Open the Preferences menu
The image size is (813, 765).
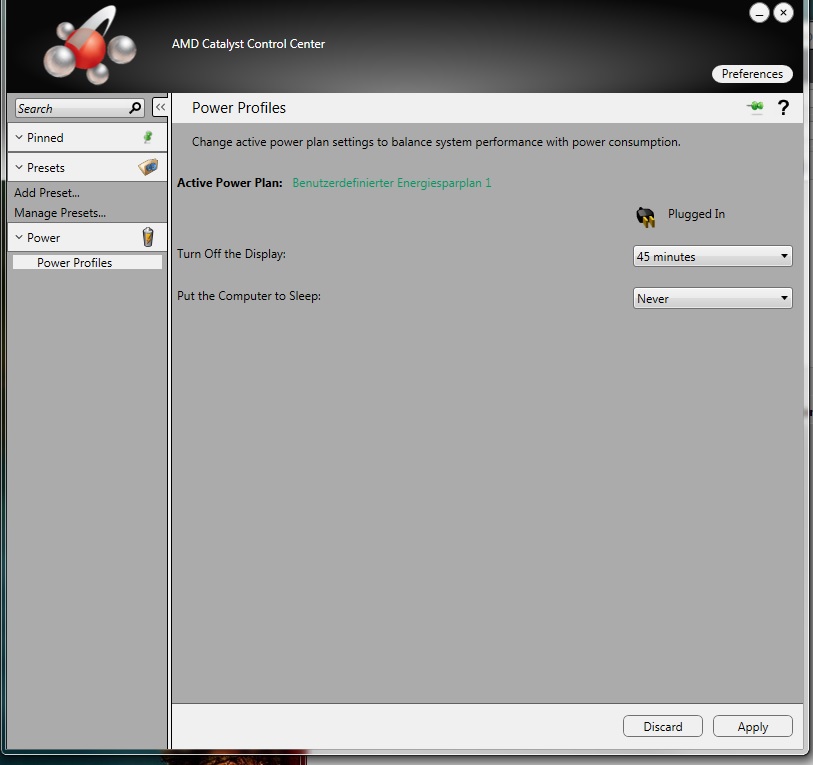pyautogui.click(x=752, y=74)
